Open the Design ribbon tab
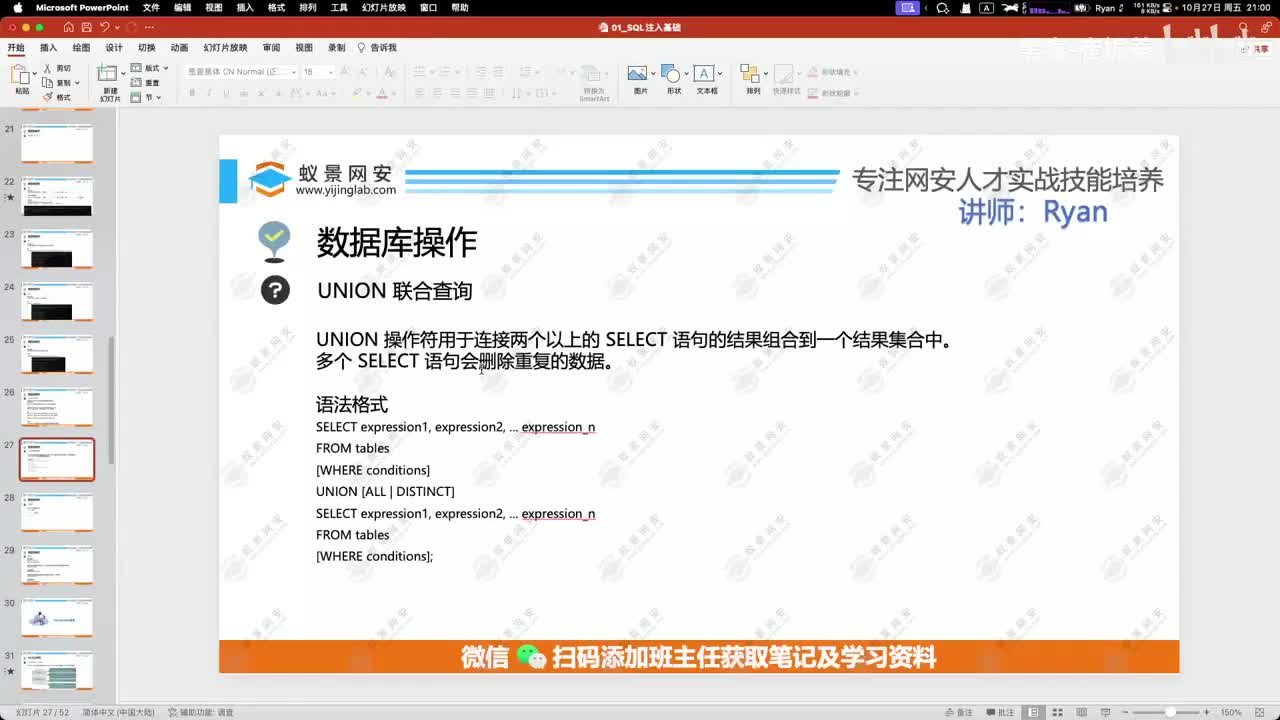Viewport: 1280px width, 720px height. 114,47
